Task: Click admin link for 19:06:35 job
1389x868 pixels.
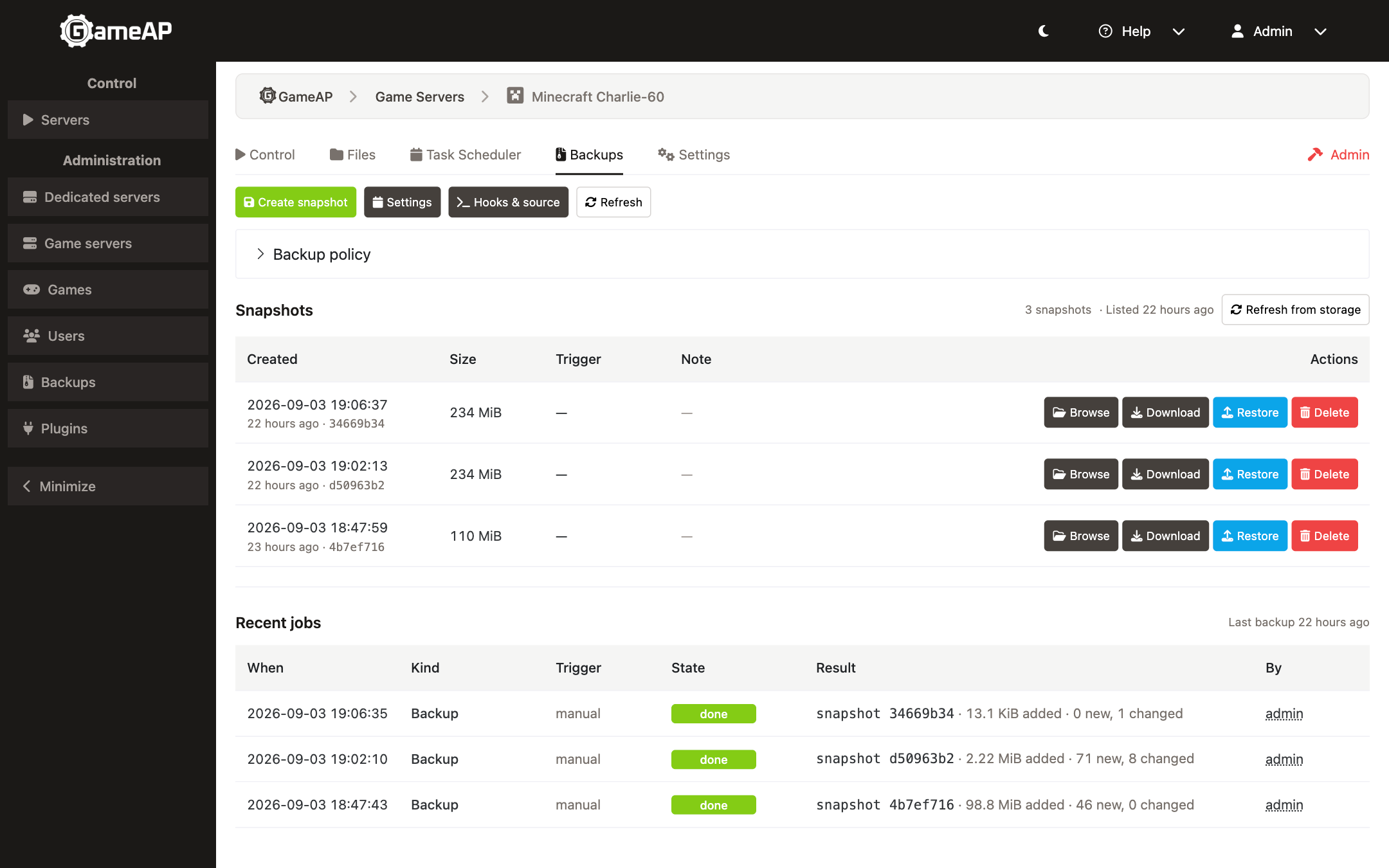Action: tap(1284, 714)
